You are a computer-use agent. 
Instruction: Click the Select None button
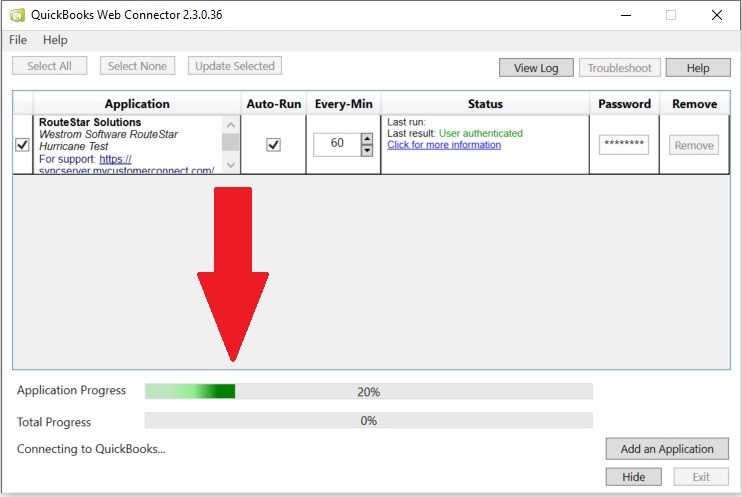tap(137, 66)
